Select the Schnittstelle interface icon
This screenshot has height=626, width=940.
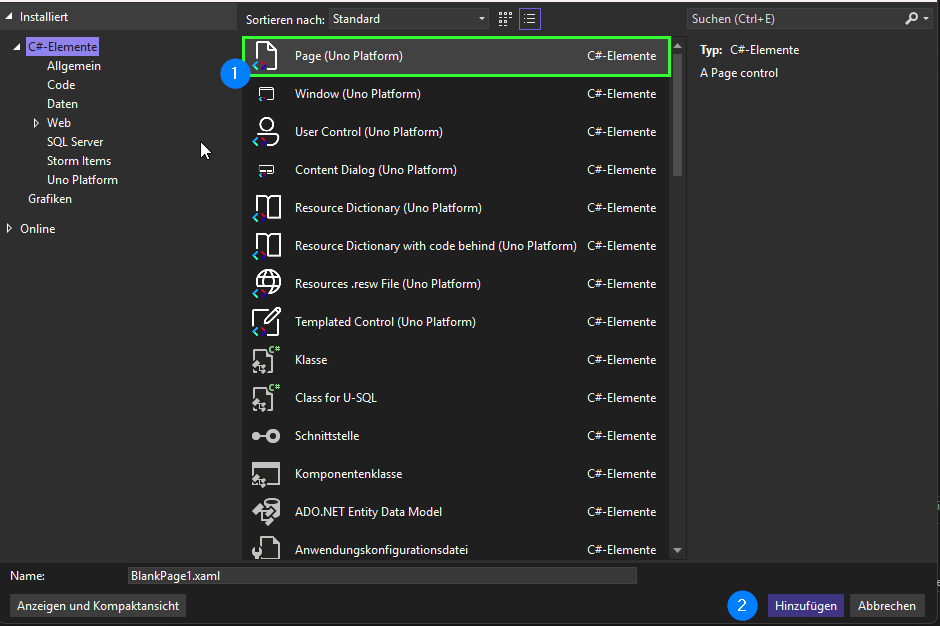267,436
